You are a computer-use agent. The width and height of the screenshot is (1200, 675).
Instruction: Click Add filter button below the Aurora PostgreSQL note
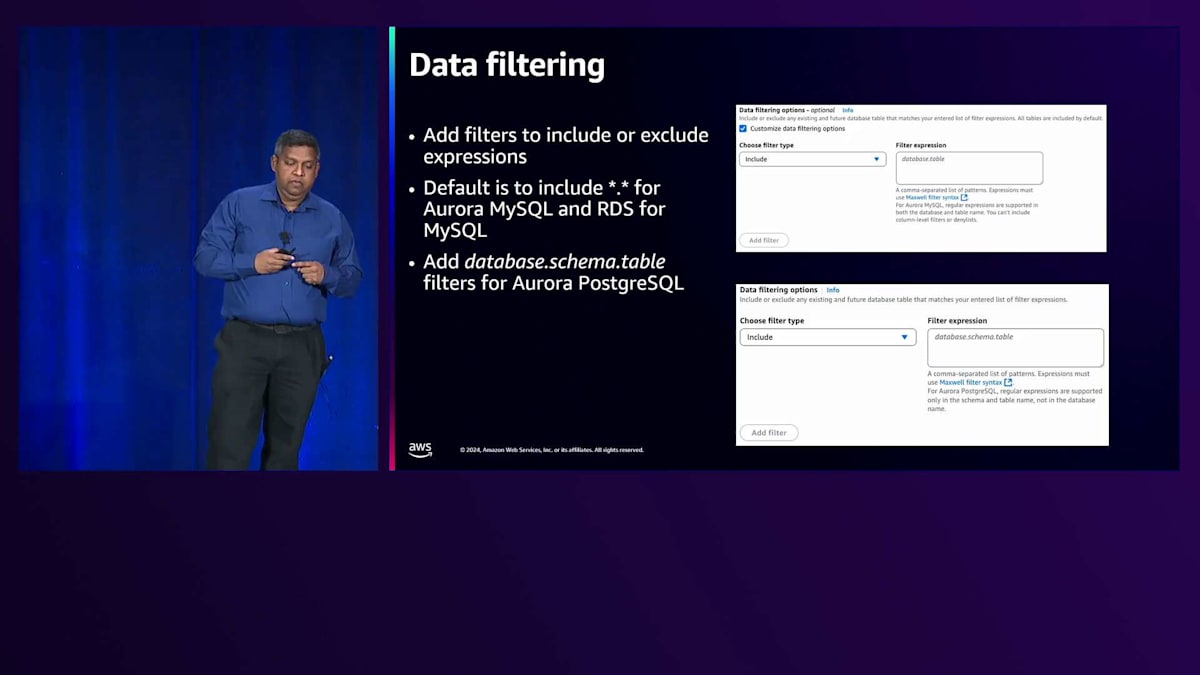point(769,433)
